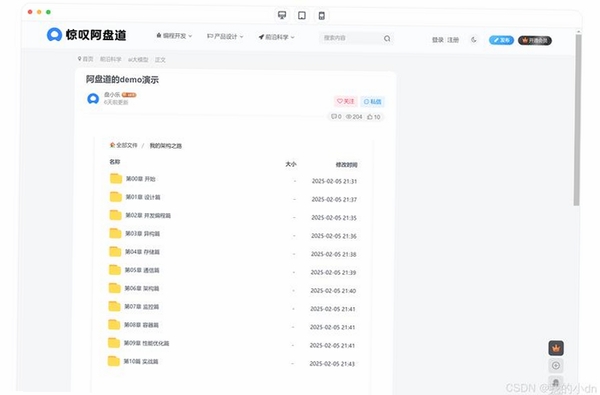Open folder icon of 第06章 架构篇

click(x=114, y=288)
